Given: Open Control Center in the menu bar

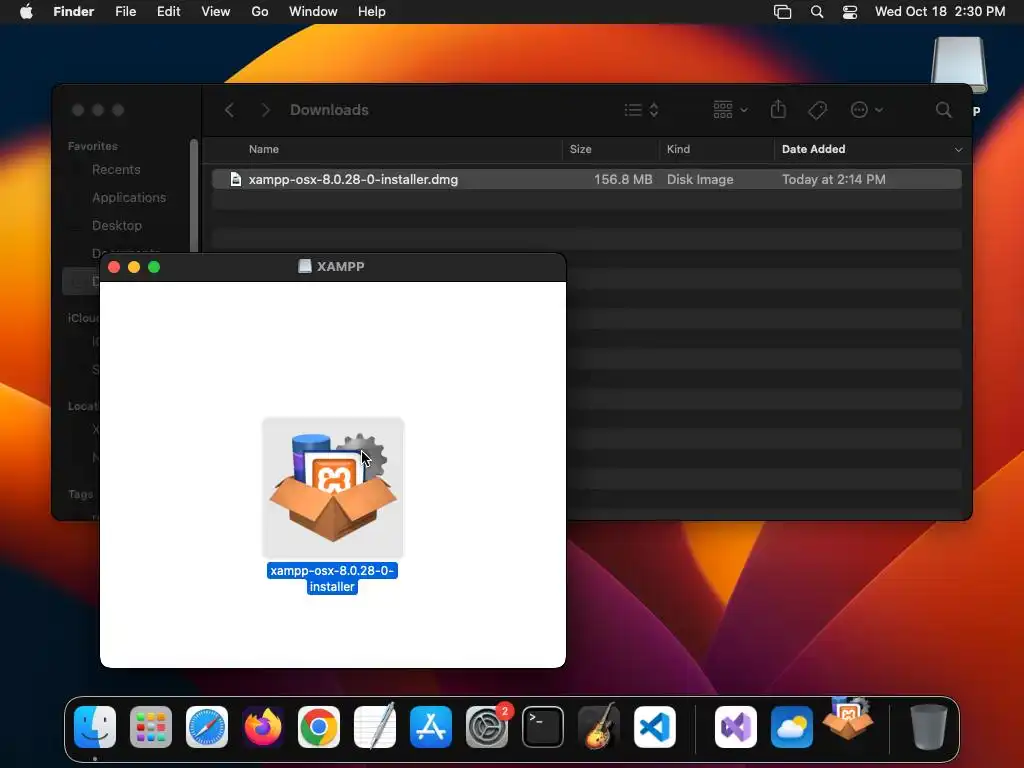Looking at the screenshot, I should point(850,12).
